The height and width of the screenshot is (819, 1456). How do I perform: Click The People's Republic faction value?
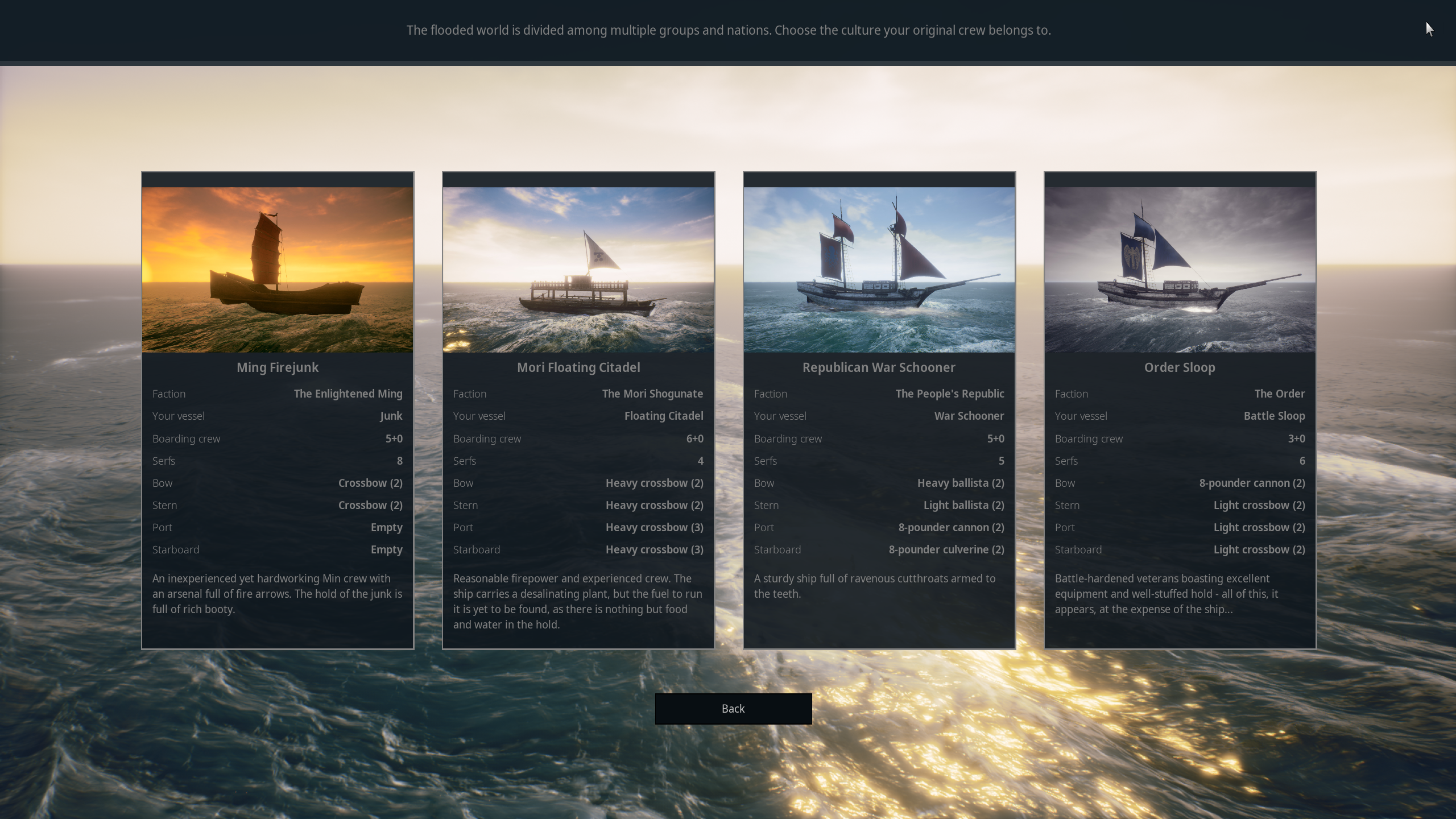(949, 394)
